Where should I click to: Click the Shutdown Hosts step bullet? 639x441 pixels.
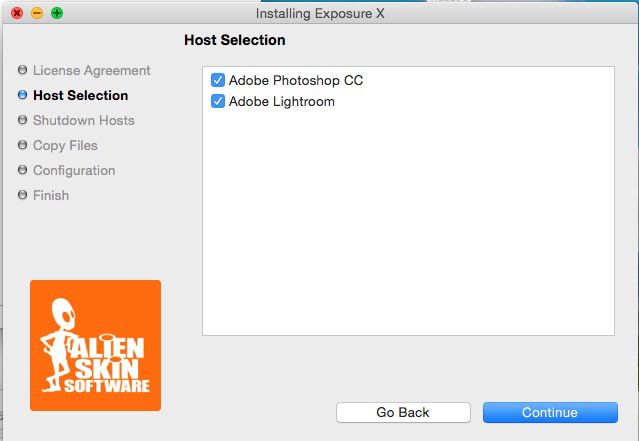point(22,120)
